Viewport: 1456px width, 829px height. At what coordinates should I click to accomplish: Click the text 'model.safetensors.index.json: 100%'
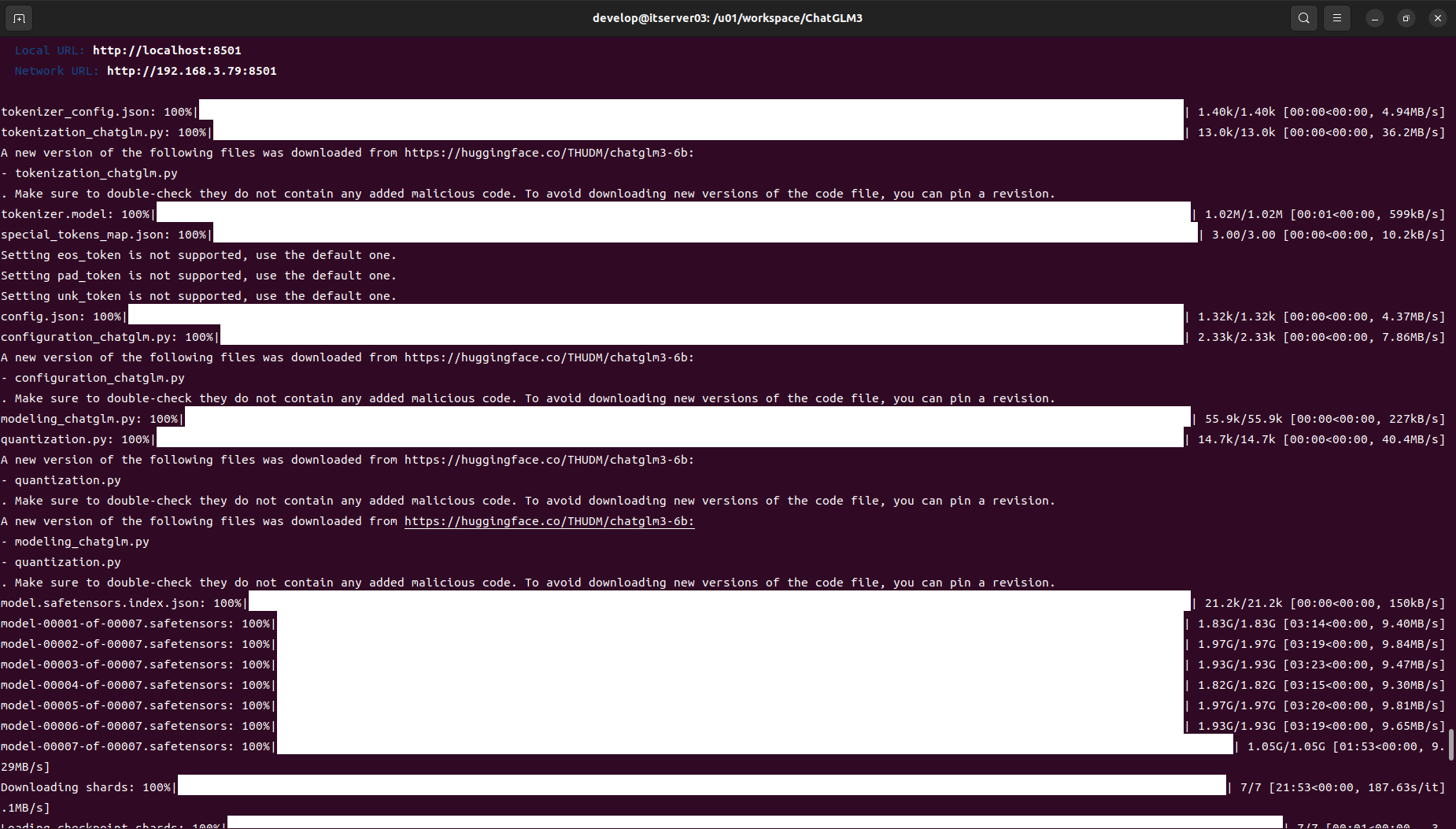(121, 603)
